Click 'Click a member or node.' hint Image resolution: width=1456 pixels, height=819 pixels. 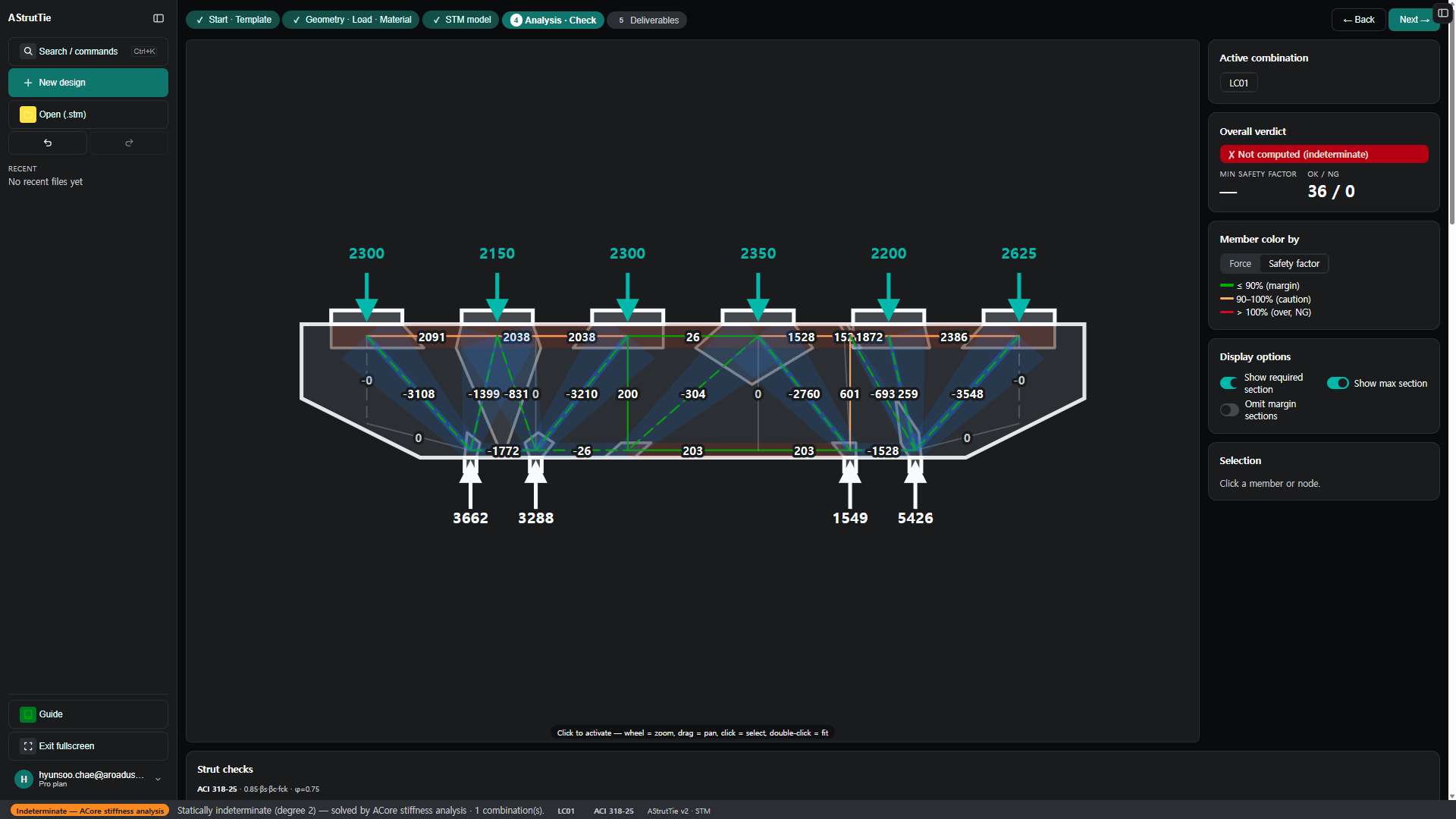(x=1269, y=484)
